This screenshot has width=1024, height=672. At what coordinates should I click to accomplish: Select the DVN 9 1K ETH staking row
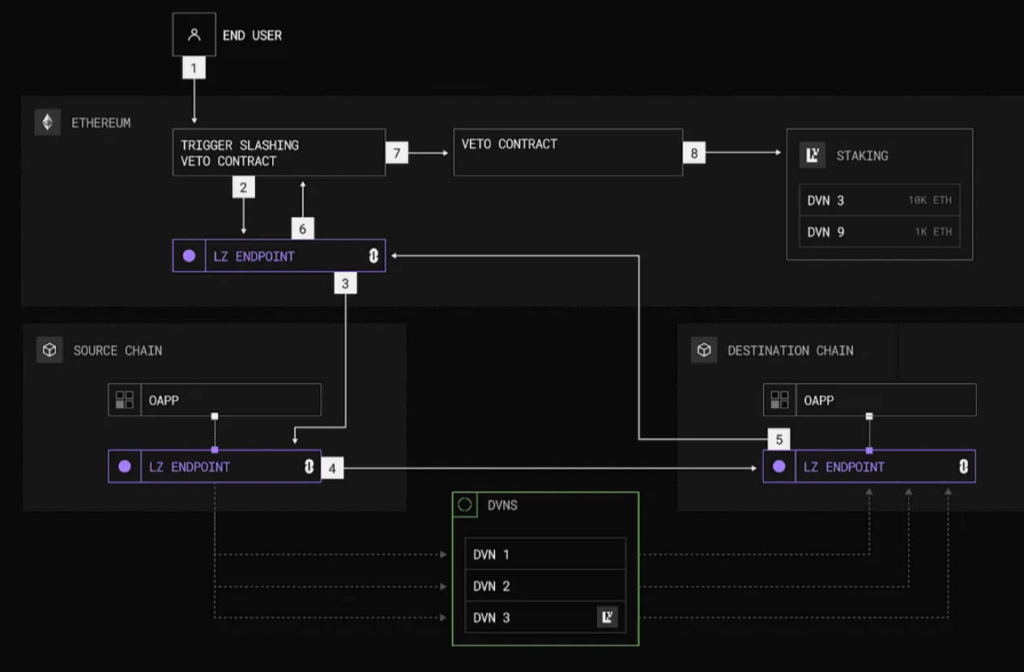[879, 232]
